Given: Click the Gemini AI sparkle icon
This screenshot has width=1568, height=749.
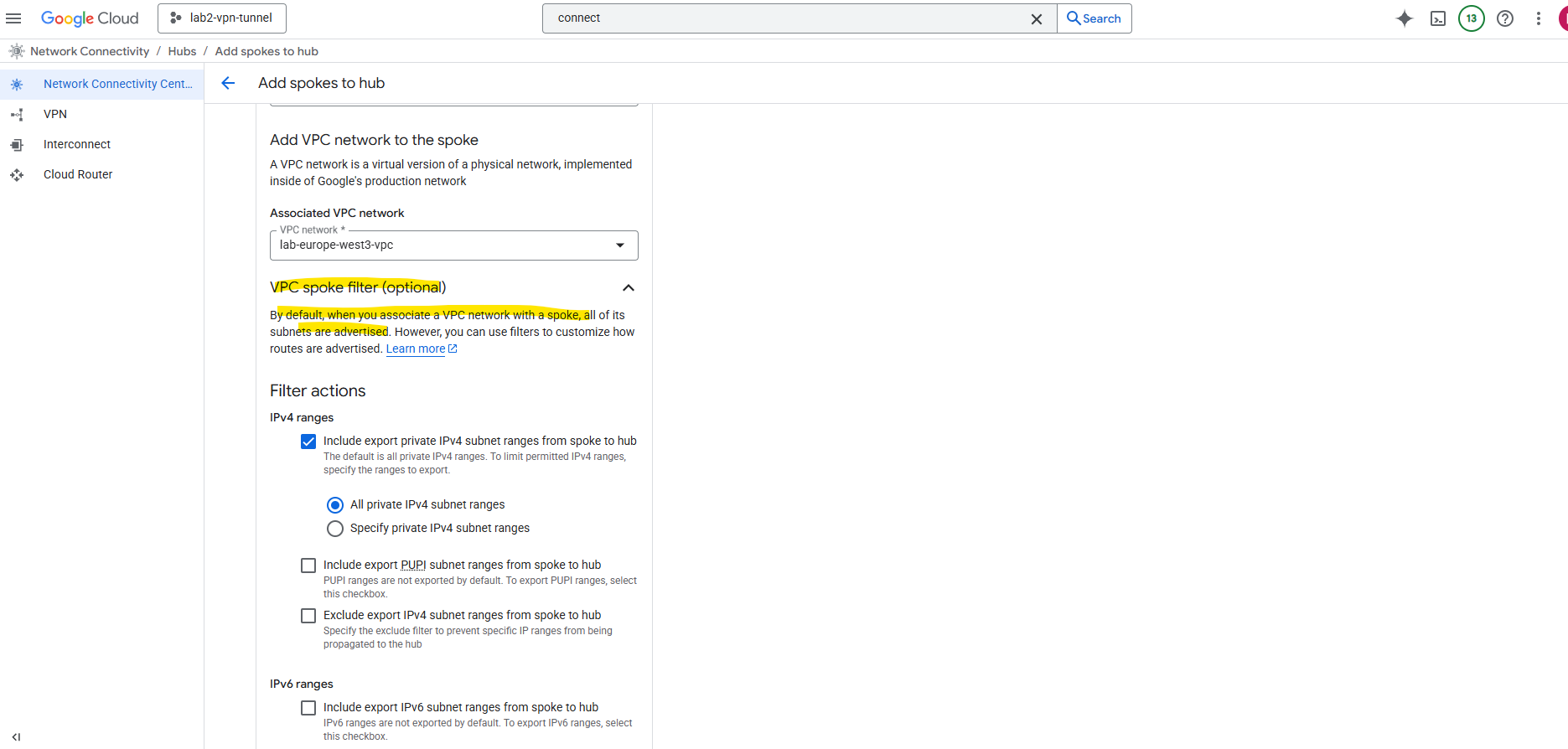Looking at the screenshot, I should [1405, 18].
